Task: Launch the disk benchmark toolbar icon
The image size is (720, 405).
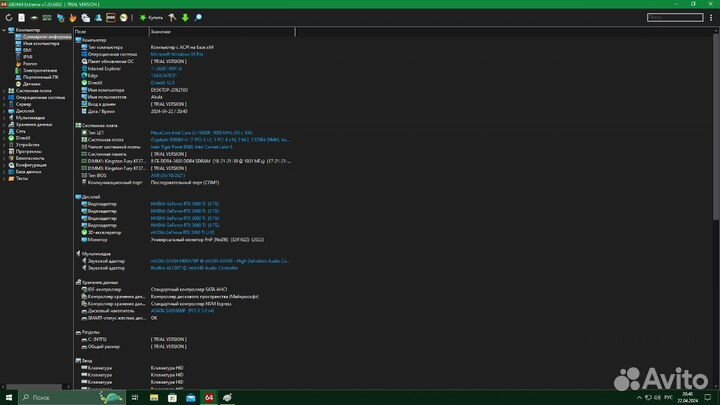Action: click(x=34, y=17)
